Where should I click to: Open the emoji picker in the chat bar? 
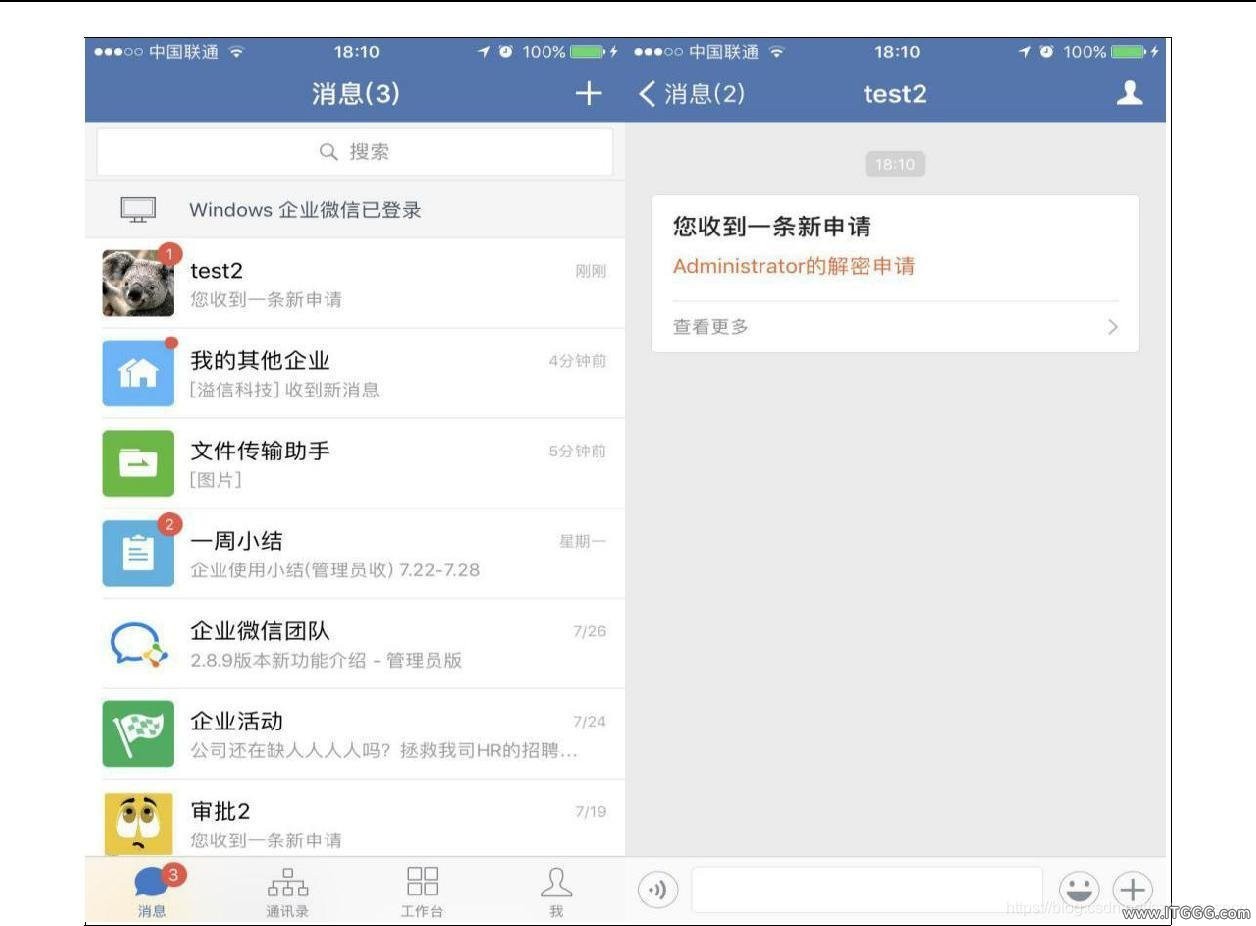coord(1079,888)
